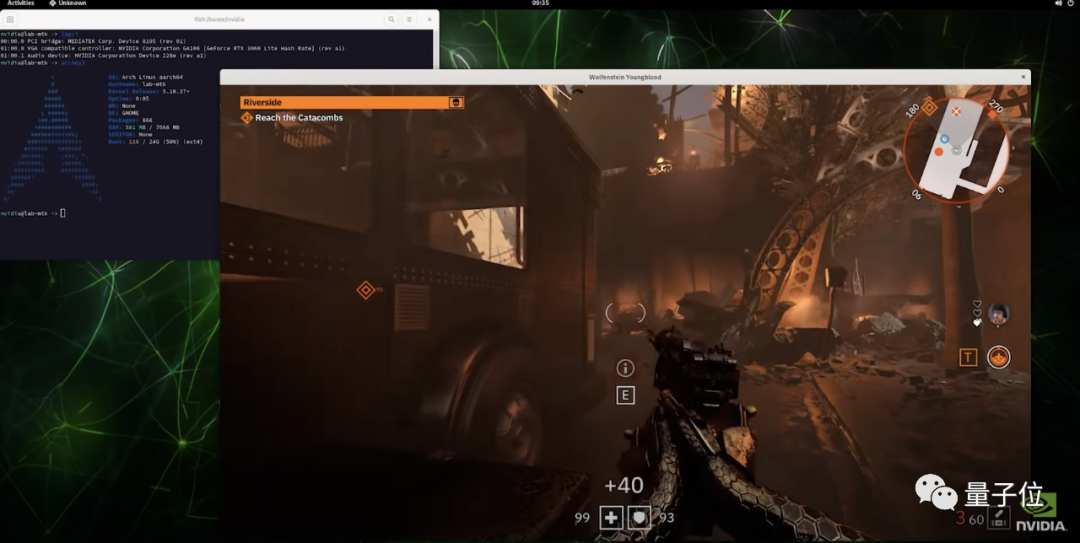The height and width of the screenshot is (543, 1080).
Task: Click the GeForce RTX 3060 line in terminal
Action: [x=172, y=48]
